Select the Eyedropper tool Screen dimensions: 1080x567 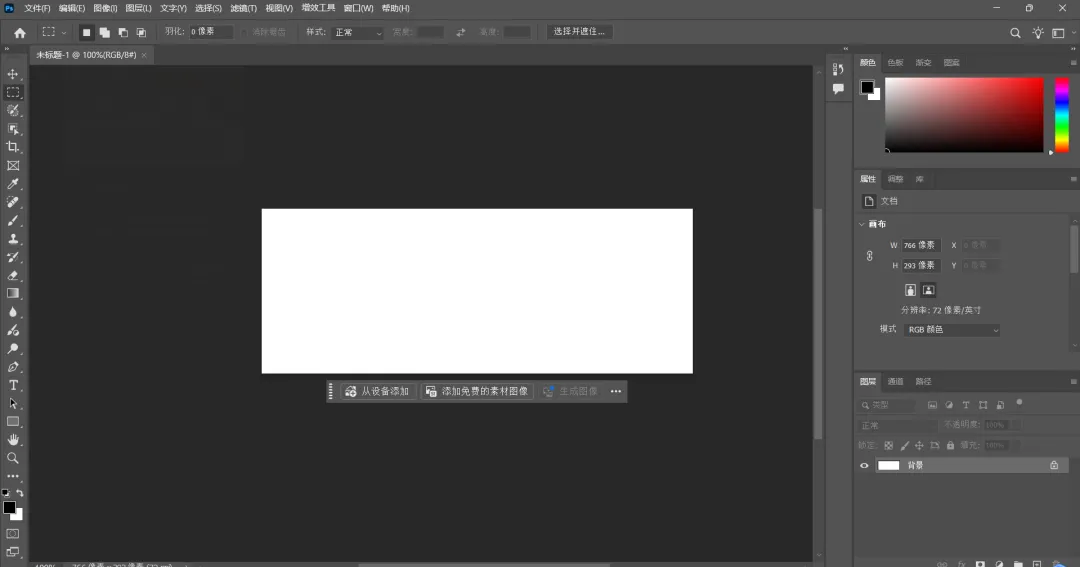[13, 184]
